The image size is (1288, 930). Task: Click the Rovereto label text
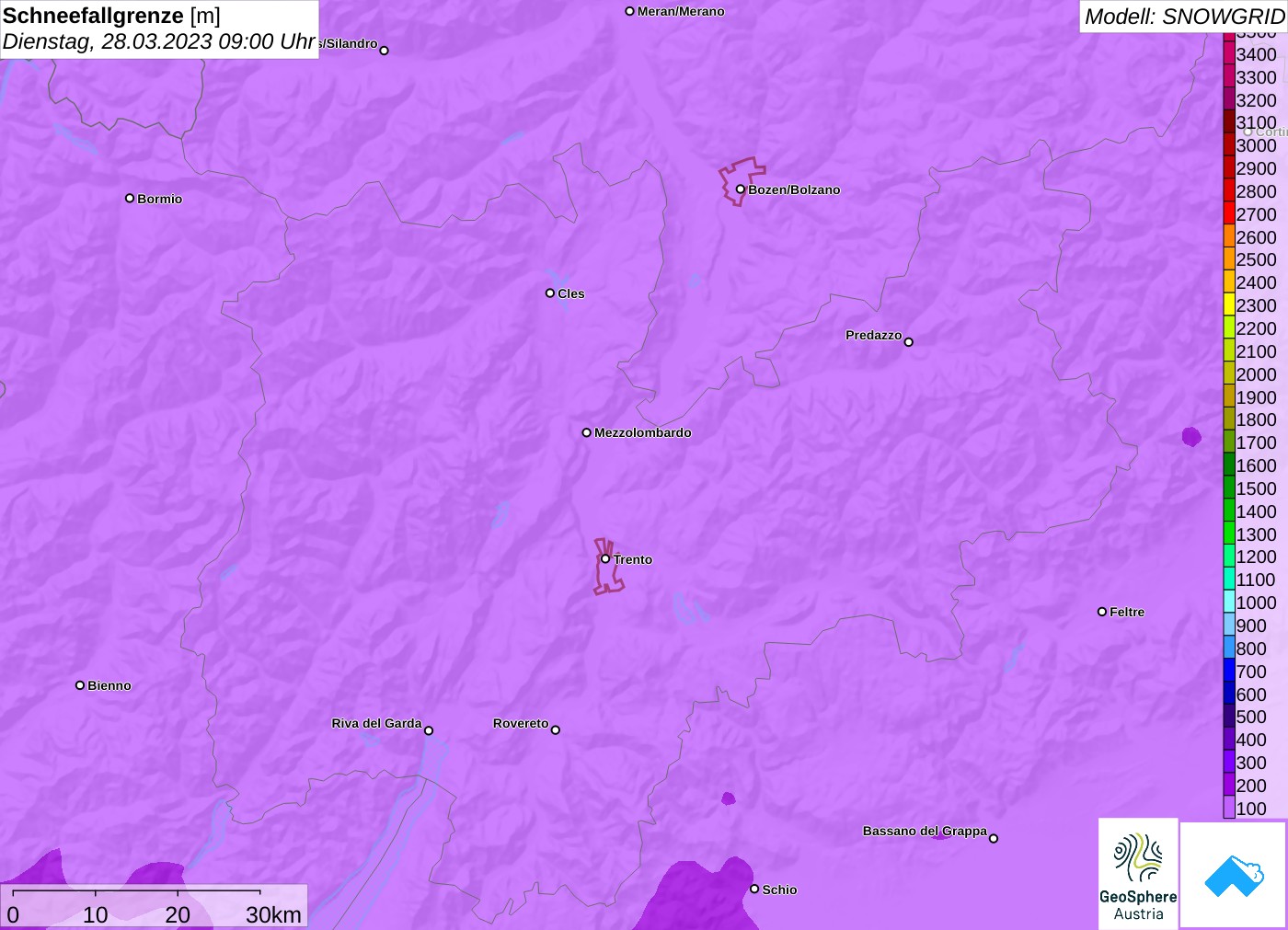coord(521,723)
